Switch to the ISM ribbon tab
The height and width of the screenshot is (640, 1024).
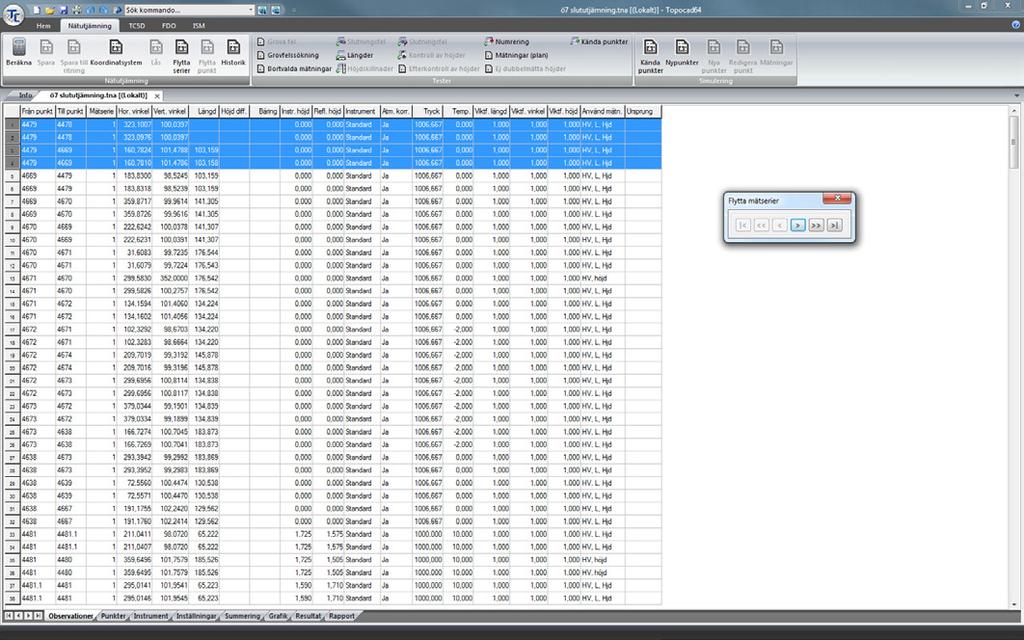coord(199,26)
